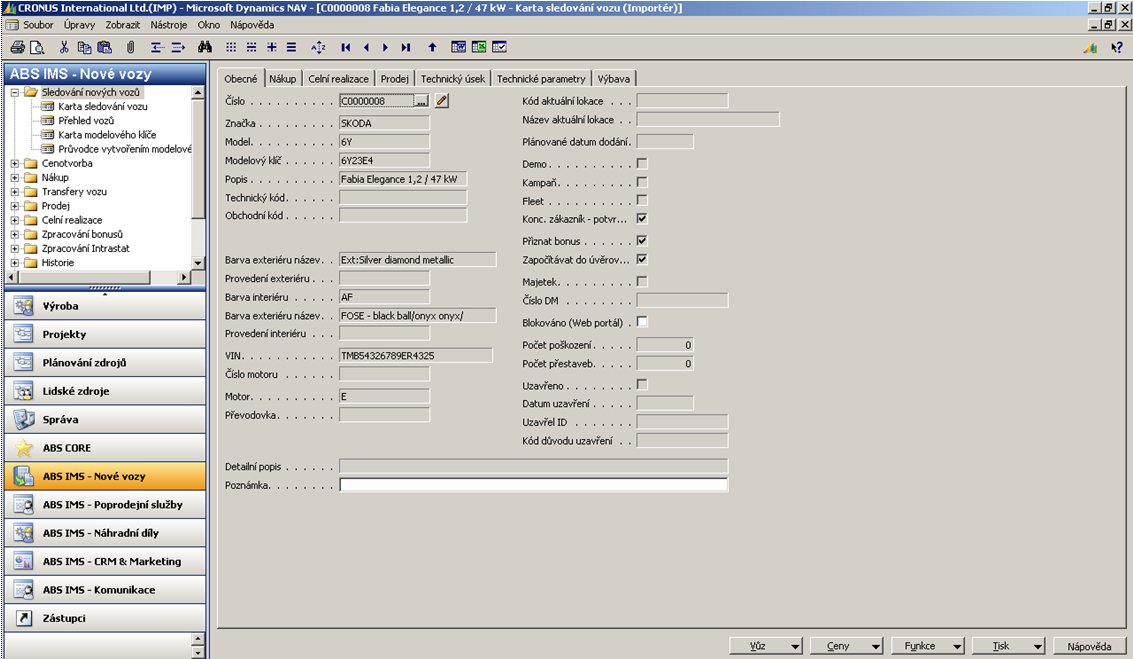1133x659 pixels.
Task: Tick the Majetek checkbox
Action: [x=642, y=281]
